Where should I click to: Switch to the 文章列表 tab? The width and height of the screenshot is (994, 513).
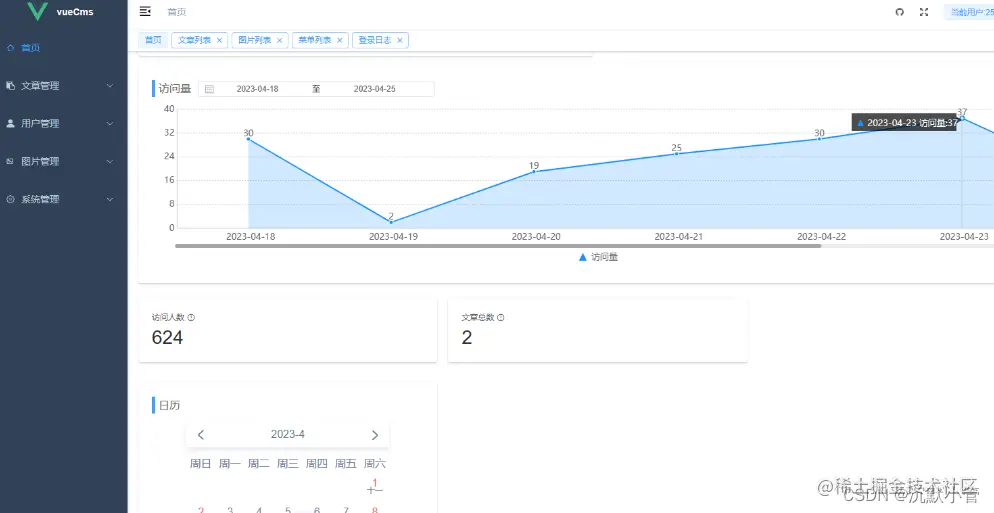(194, 40)
